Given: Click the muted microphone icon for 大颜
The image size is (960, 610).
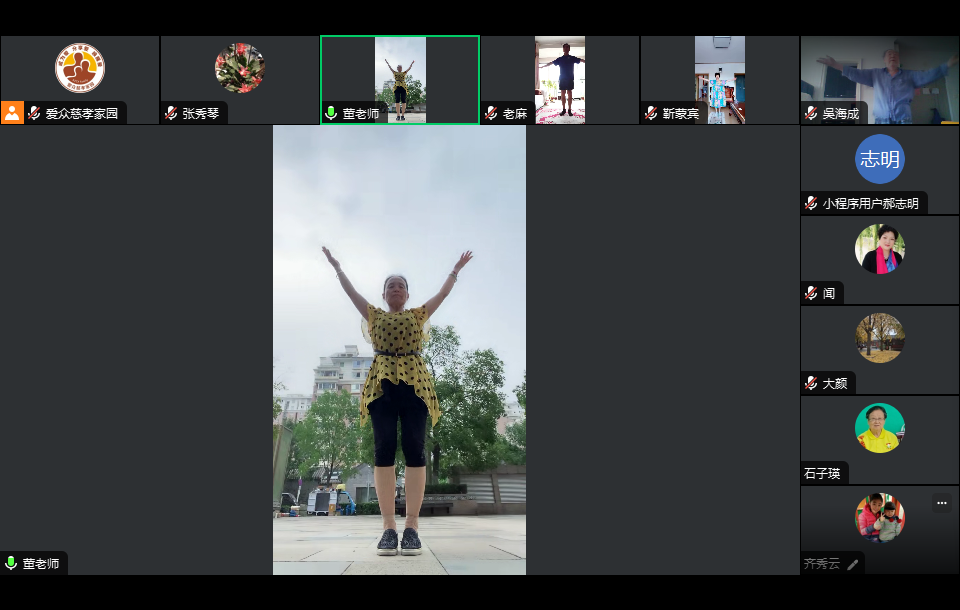Looking at the screenshot, I should coord(811,384).
